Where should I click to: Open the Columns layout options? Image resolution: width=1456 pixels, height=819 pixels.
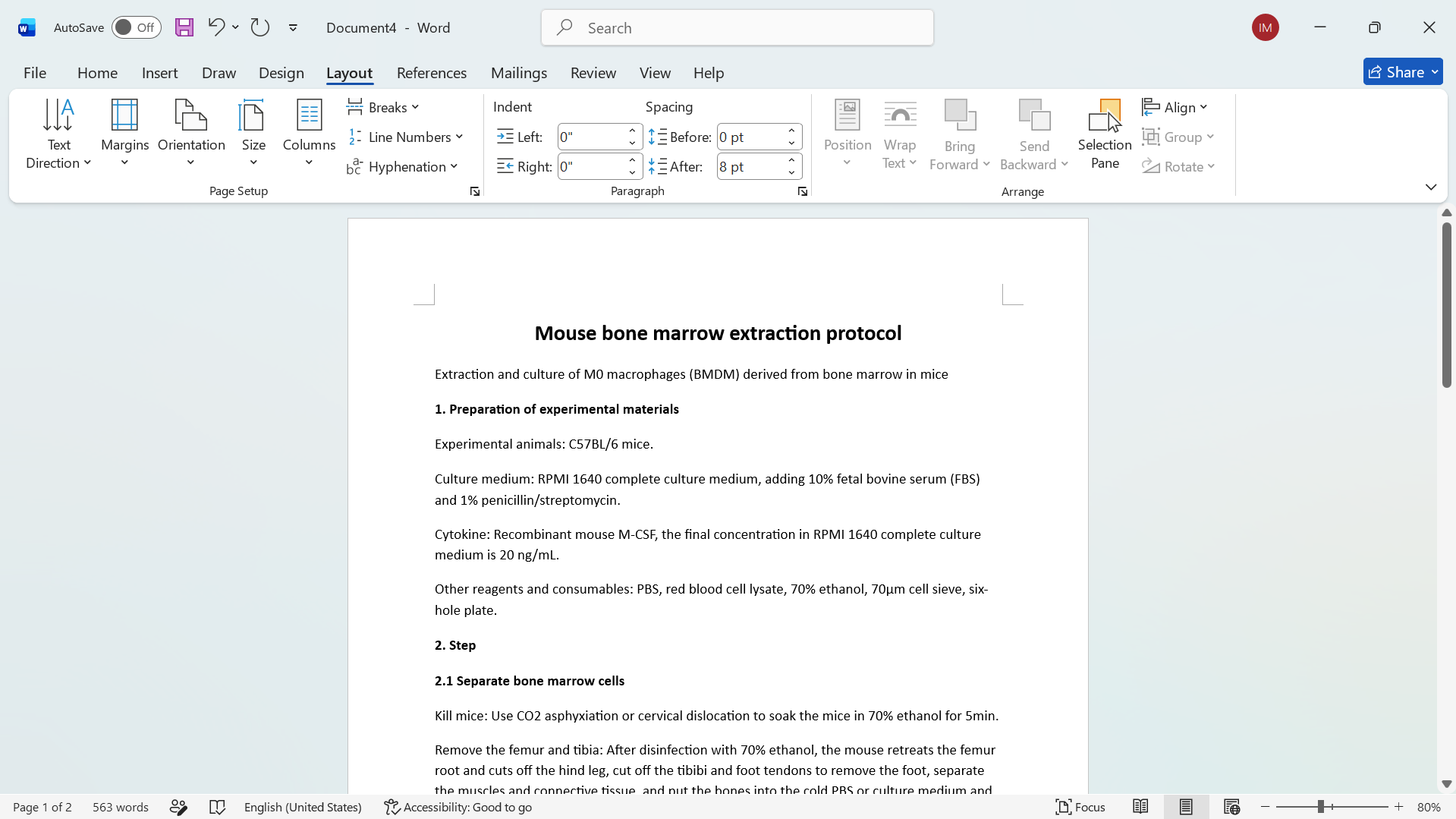coord(309,134)
